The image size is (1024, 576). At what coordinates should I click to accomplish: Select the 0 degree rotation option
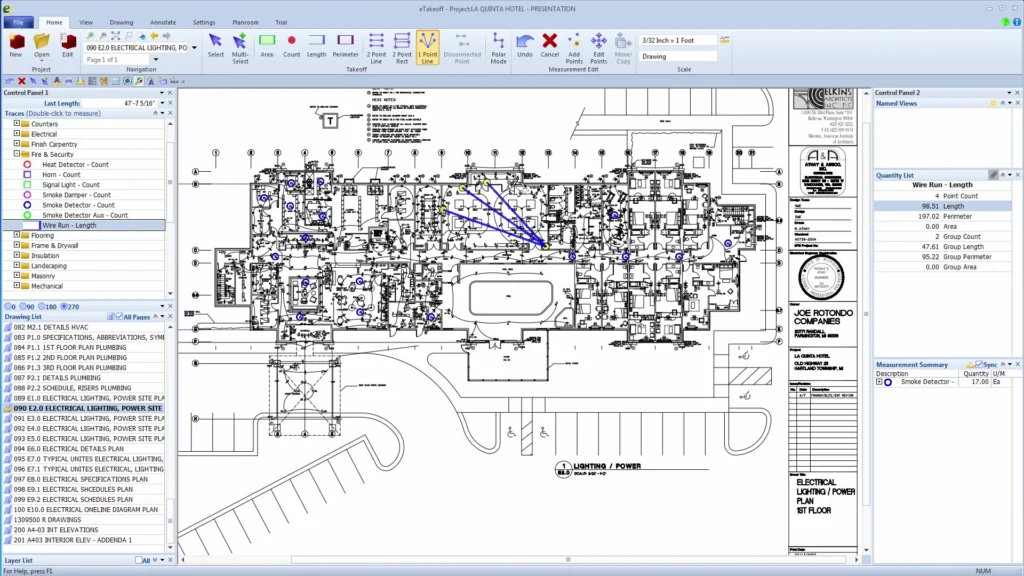pyautogui.click(x=10, y=306)
